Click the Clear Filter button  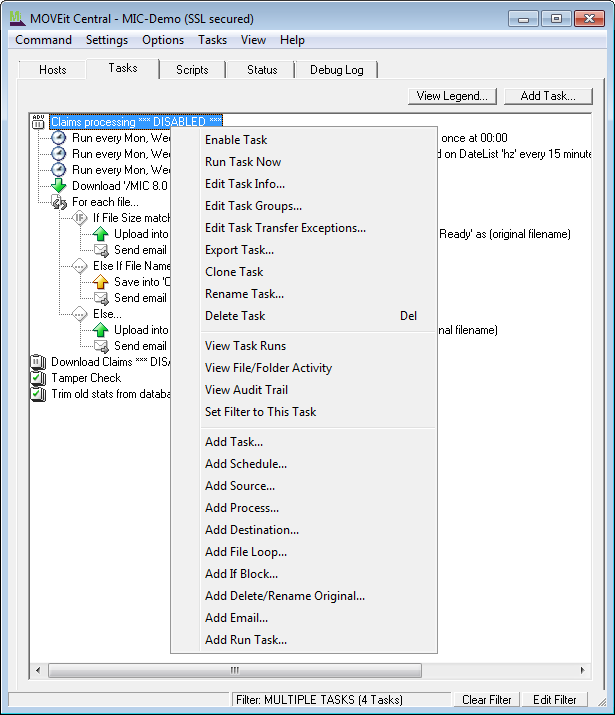click(486, 699)
